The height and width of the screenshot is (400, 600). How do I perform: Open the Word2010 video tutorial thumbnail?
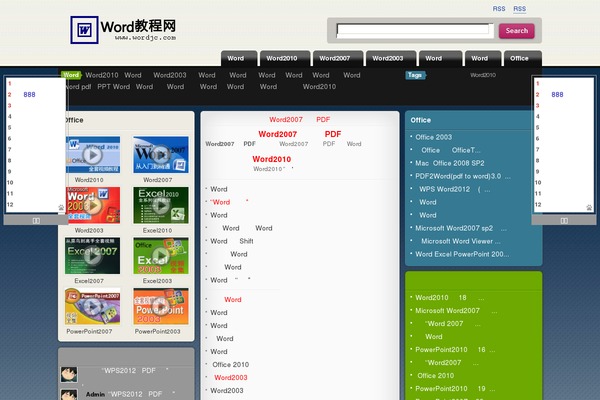click(92, 155)
